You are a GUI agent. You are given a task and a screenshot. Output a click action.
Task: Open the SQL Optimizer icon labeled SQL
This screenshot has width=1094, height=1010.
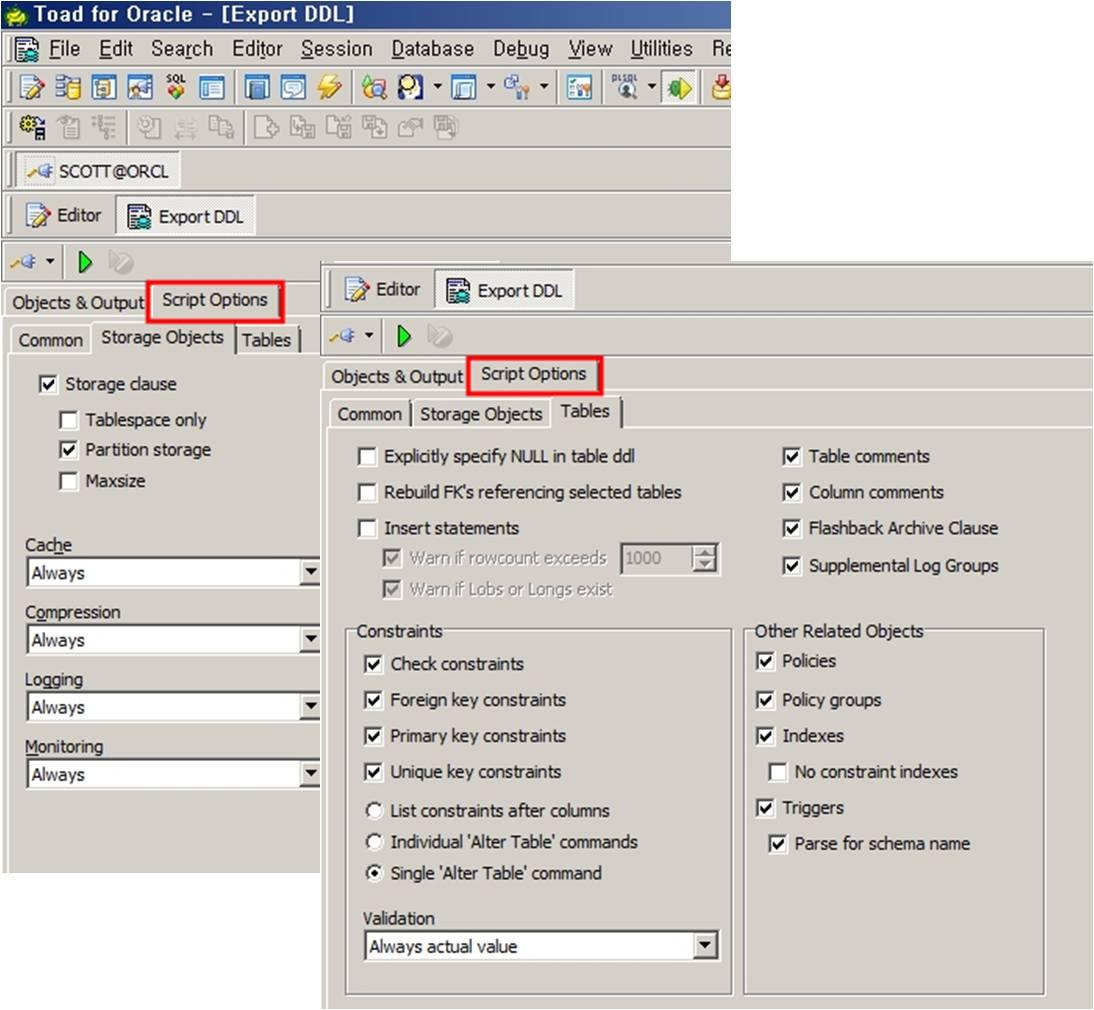pos(176,88)
